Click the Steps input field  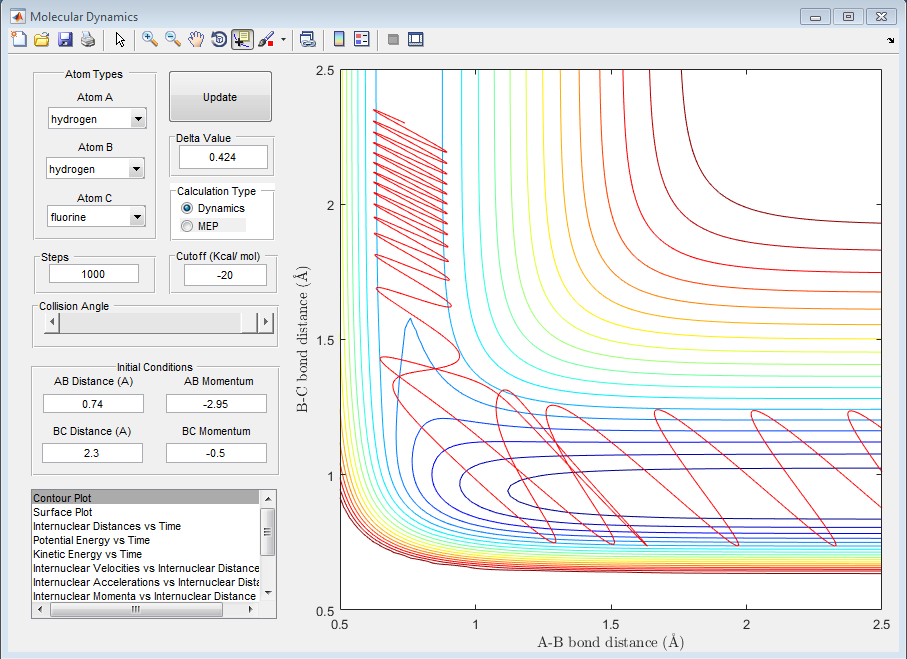[x=94, y=274]
